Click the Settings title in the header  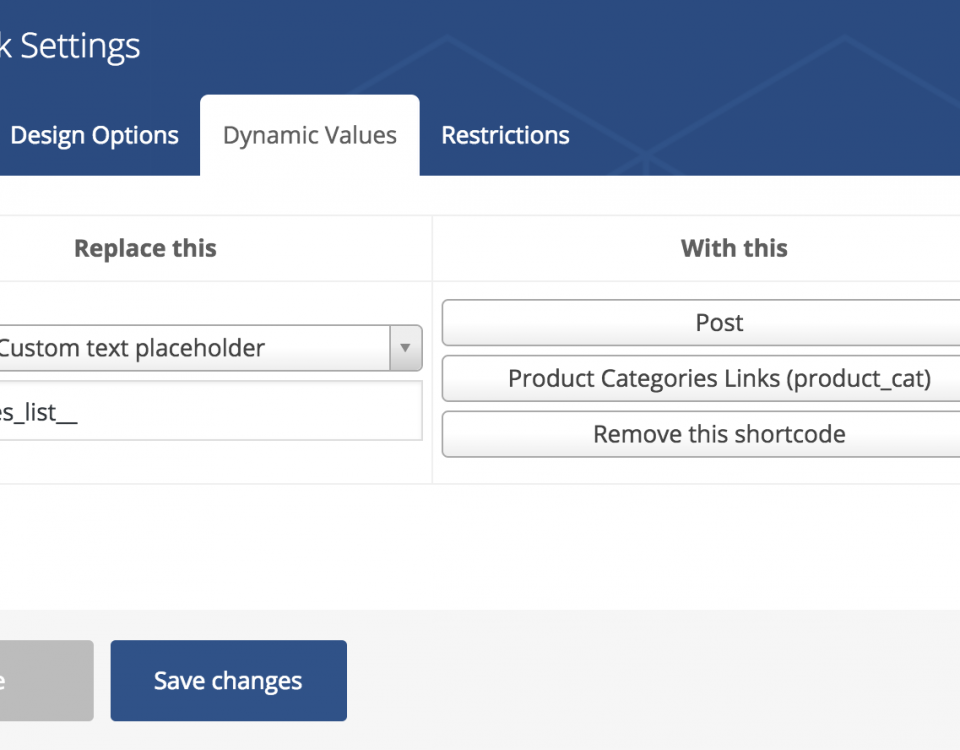click(x=80, y=47)
